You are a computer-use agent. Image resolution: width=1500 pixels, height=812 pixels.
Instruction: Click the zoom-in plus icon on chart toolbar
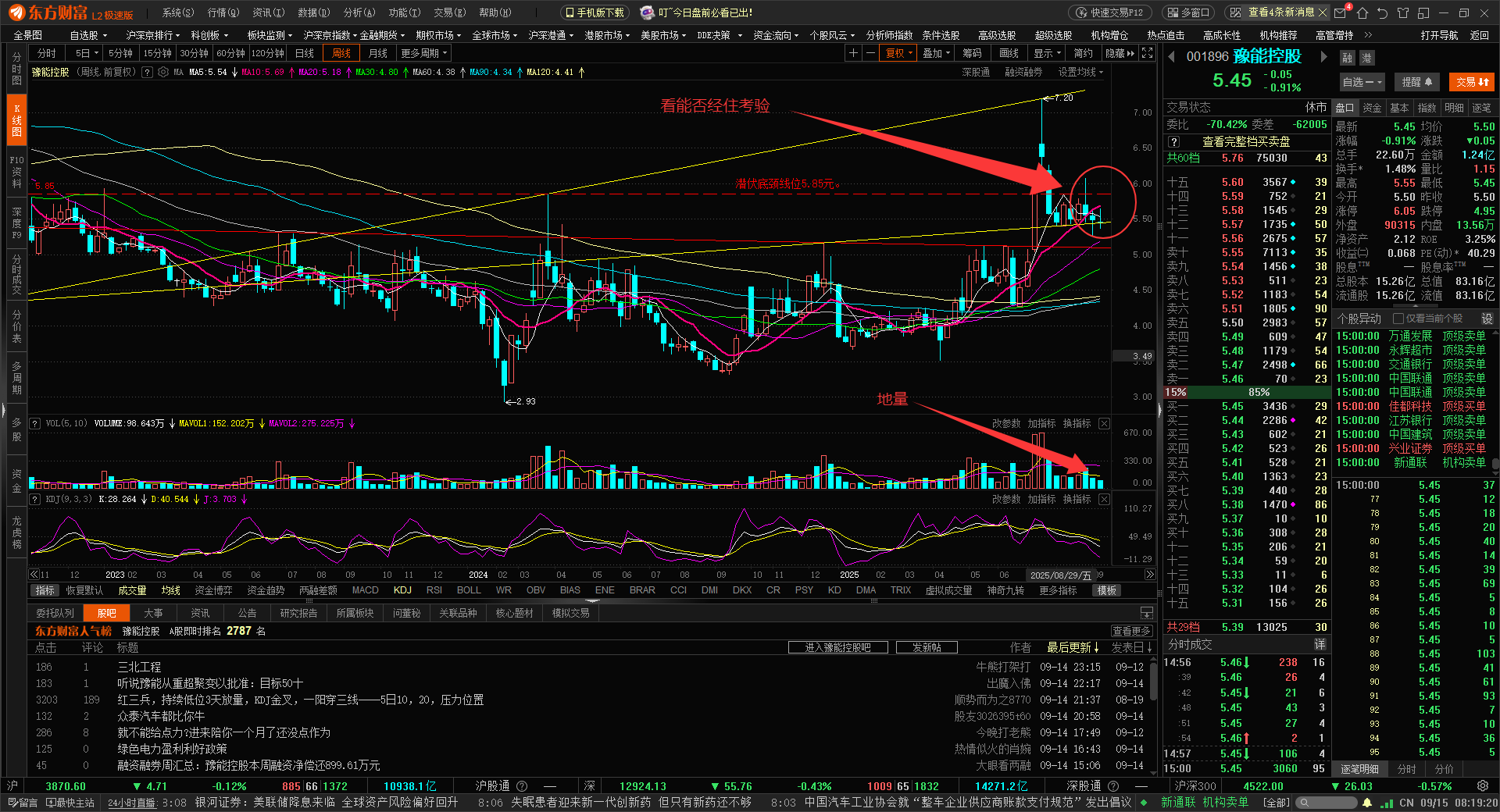pyautogui.click(x=853, y=53)
